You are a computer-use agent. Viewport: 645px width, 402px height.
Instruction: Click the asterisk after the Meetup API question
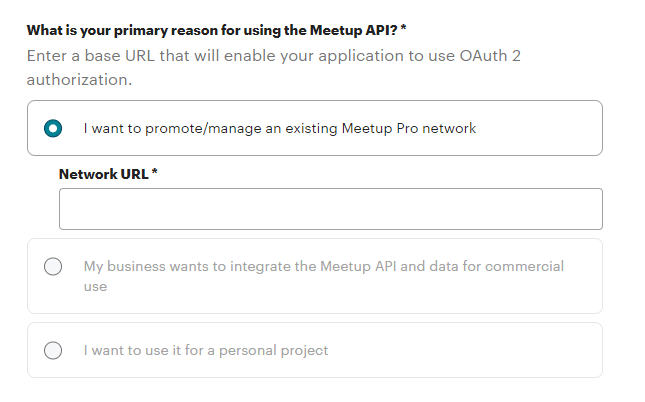pos(403,30)
